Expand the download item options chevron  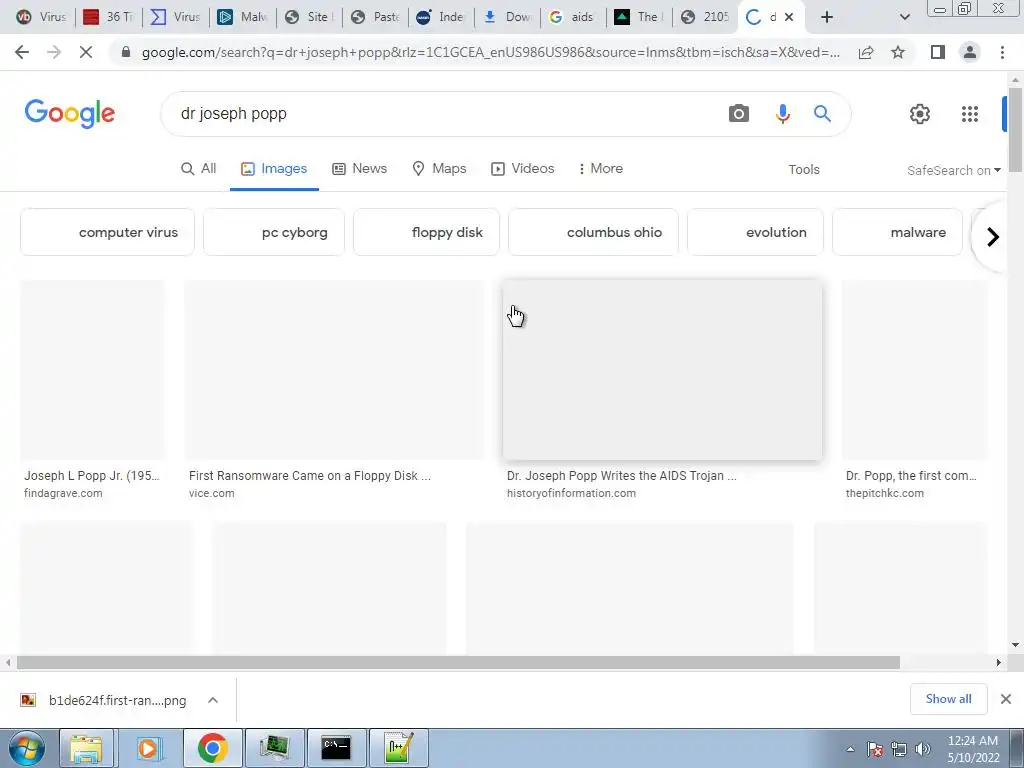pos(213,700)
